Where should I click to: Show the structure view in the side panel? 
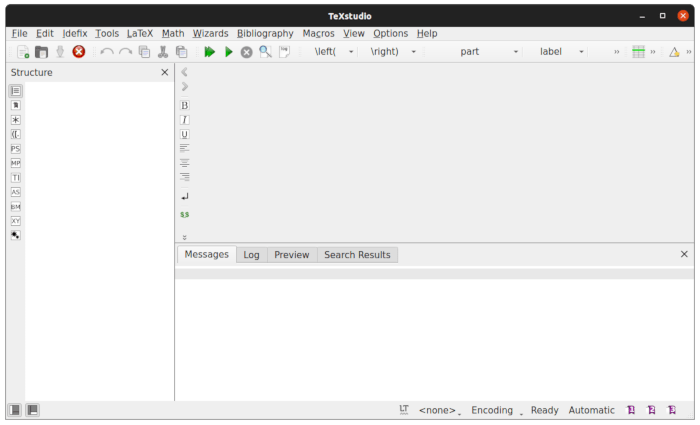click(x=16, y=91)
